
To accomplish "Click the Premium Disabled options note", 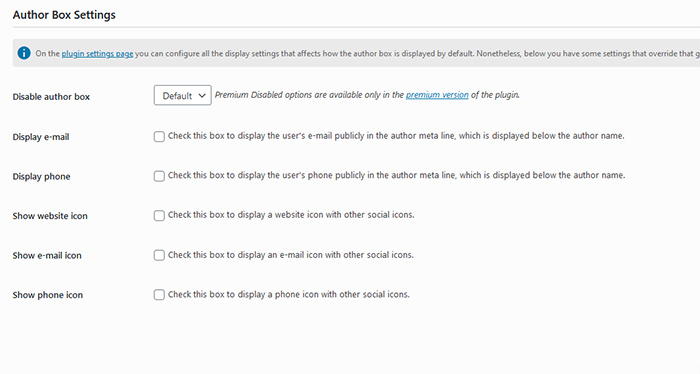I will [x=367, y=95].
